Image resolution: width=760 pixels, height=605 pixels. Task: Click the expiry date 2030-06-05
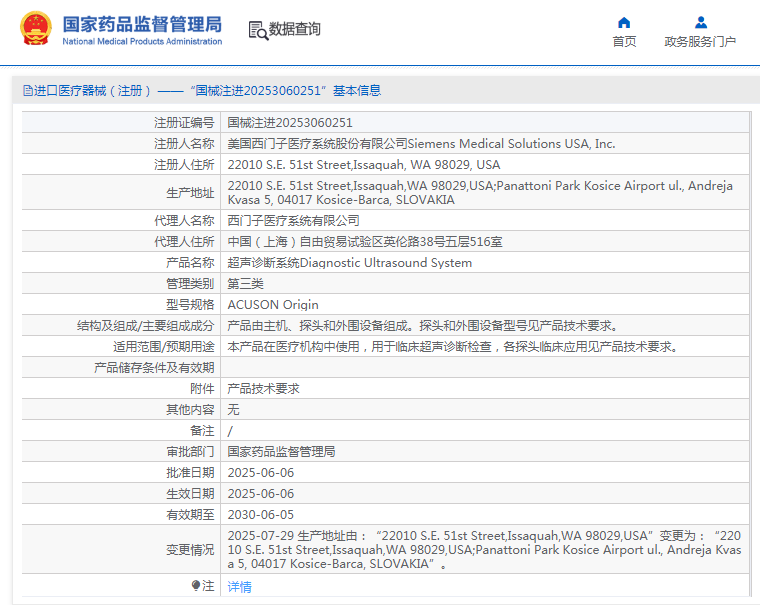point(260,515)
